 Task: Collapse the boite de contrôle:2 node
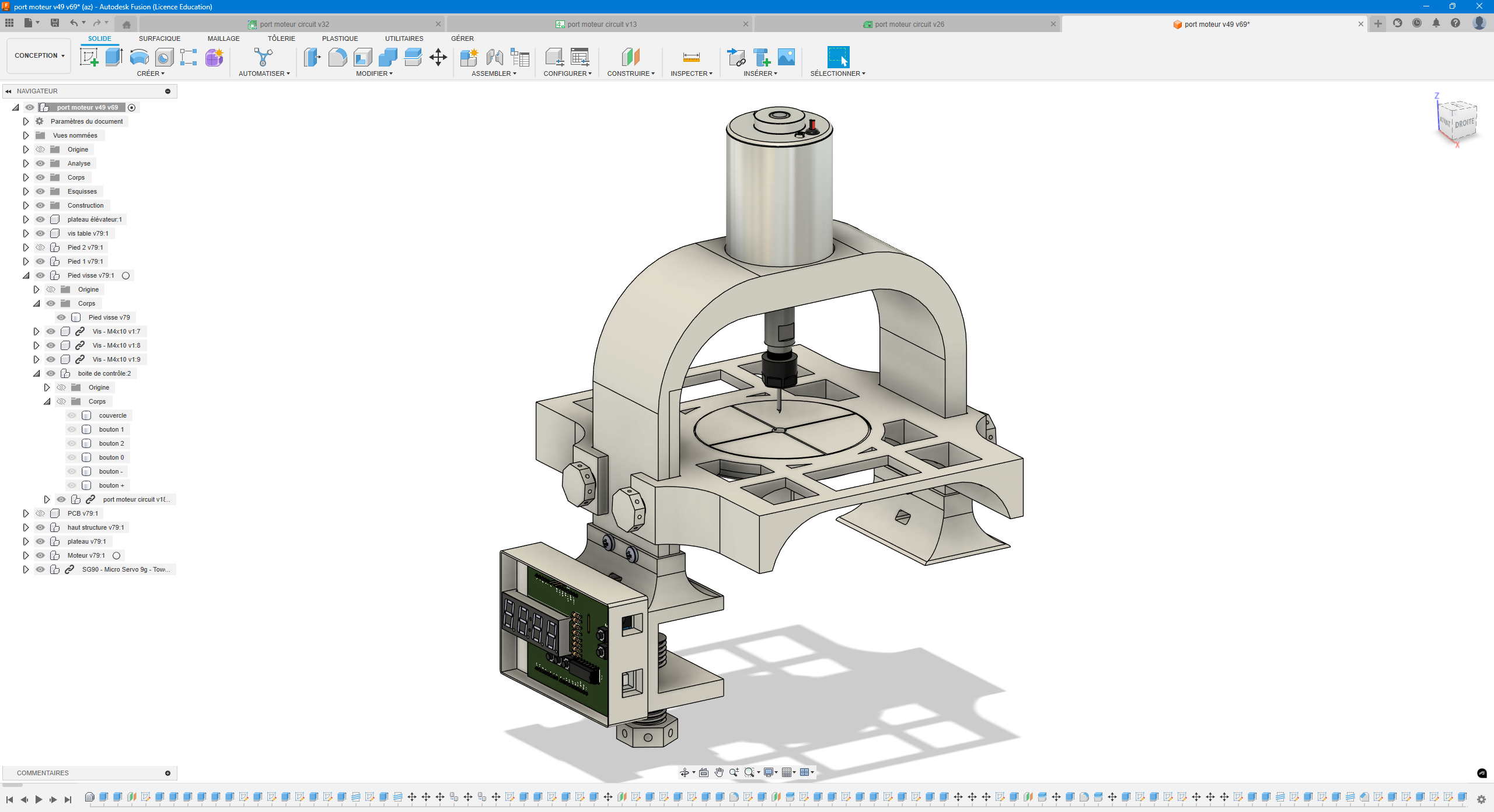tap(36, 373)
